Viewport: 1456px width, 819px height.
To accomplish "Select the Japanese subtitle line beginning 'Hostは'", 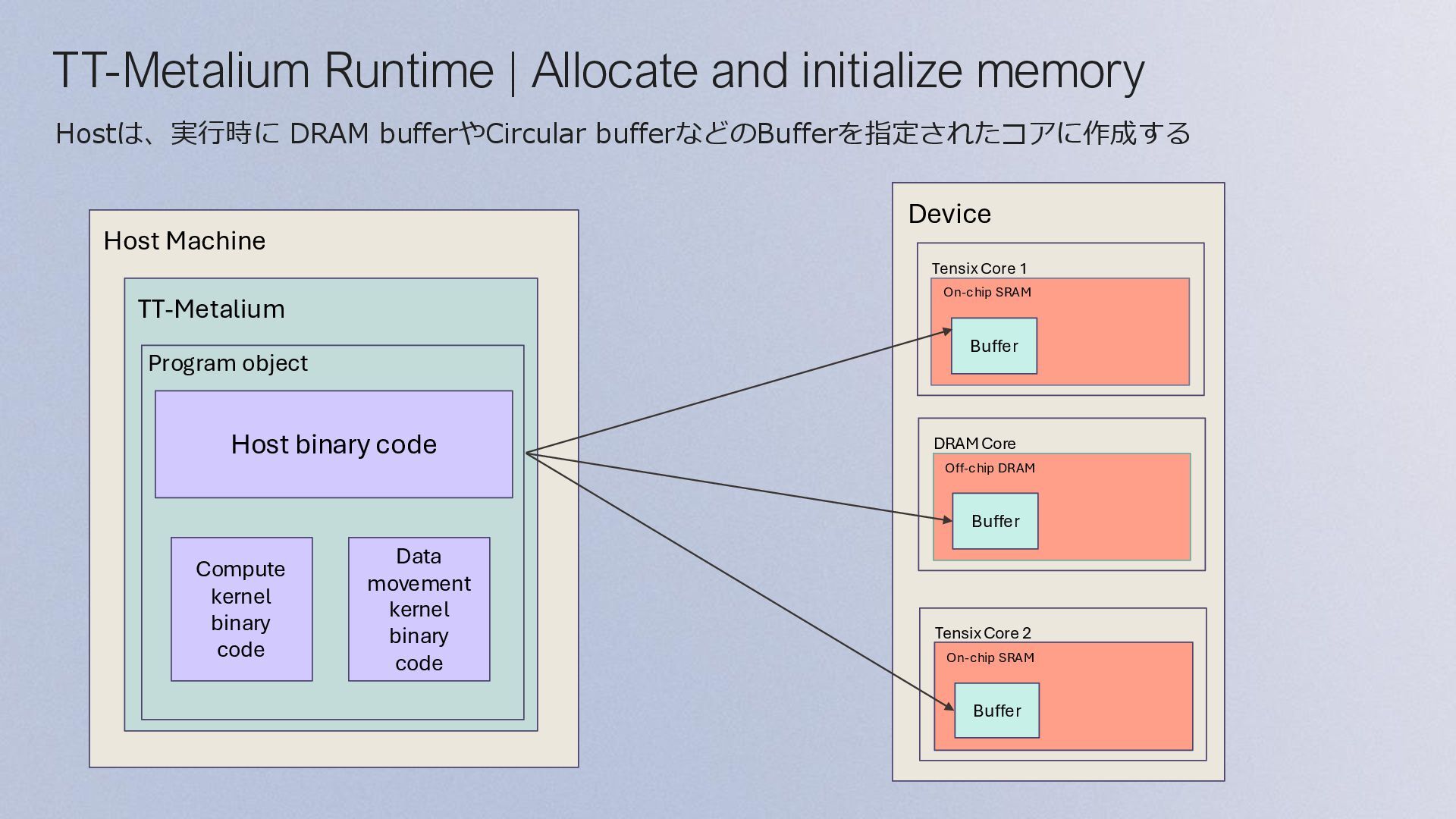I will (623, 133).
